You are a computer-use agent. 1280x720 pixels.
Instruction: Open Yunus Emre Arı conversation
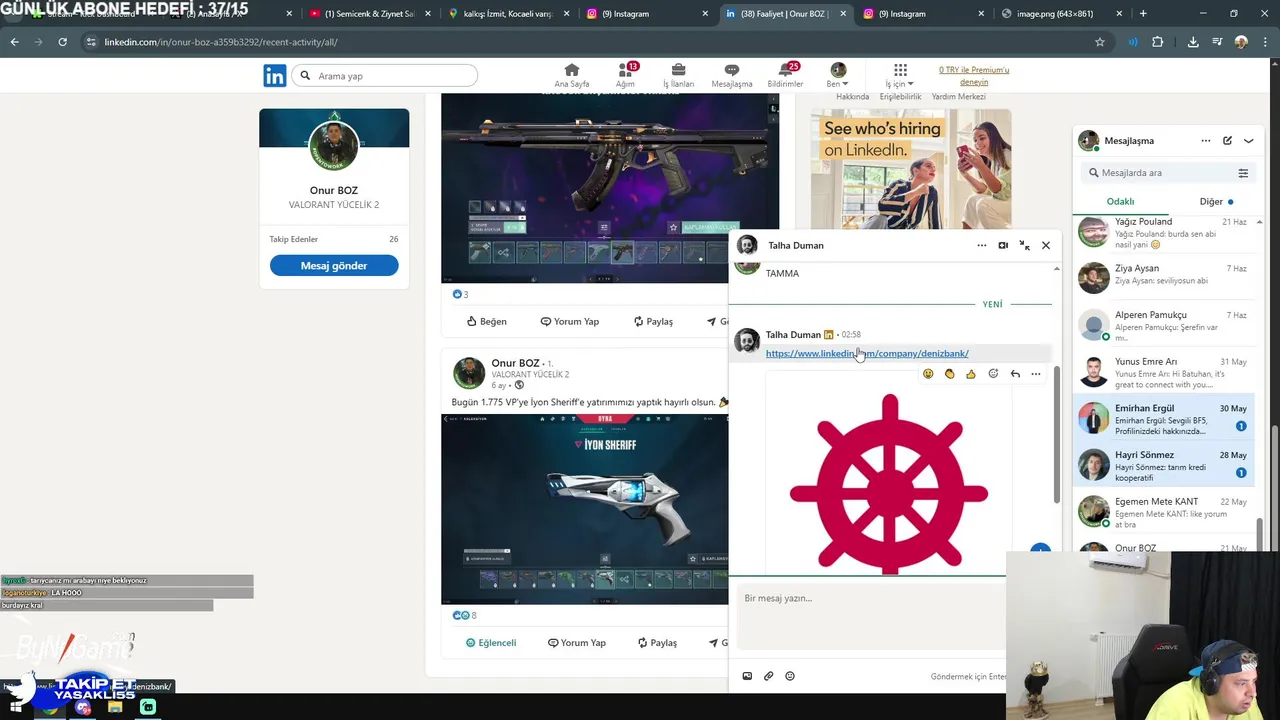[1164, 370]
